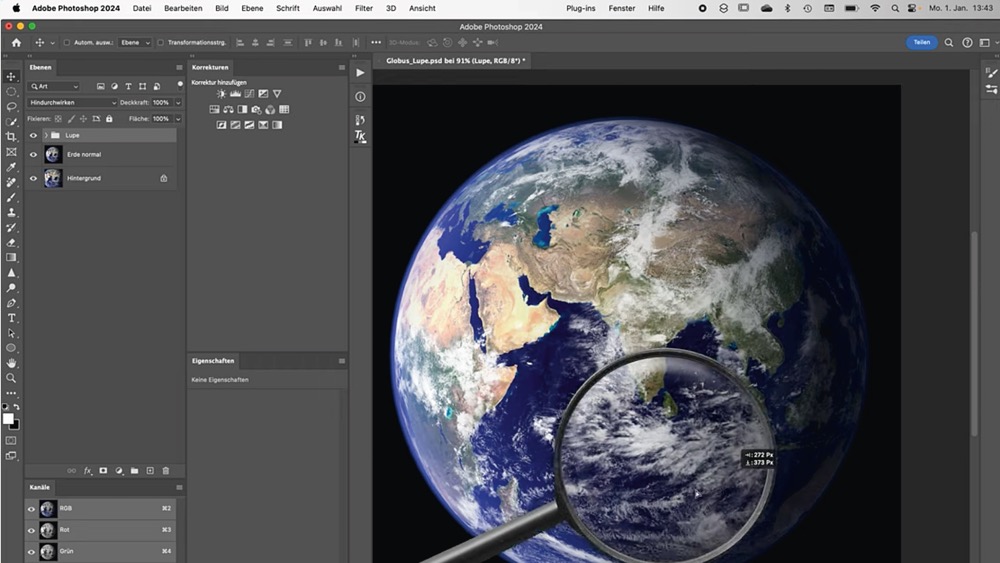Open the blend mode dropdown 'Hindurchwirken'
Screen dimensions: 1000x563
pos(72,102)
